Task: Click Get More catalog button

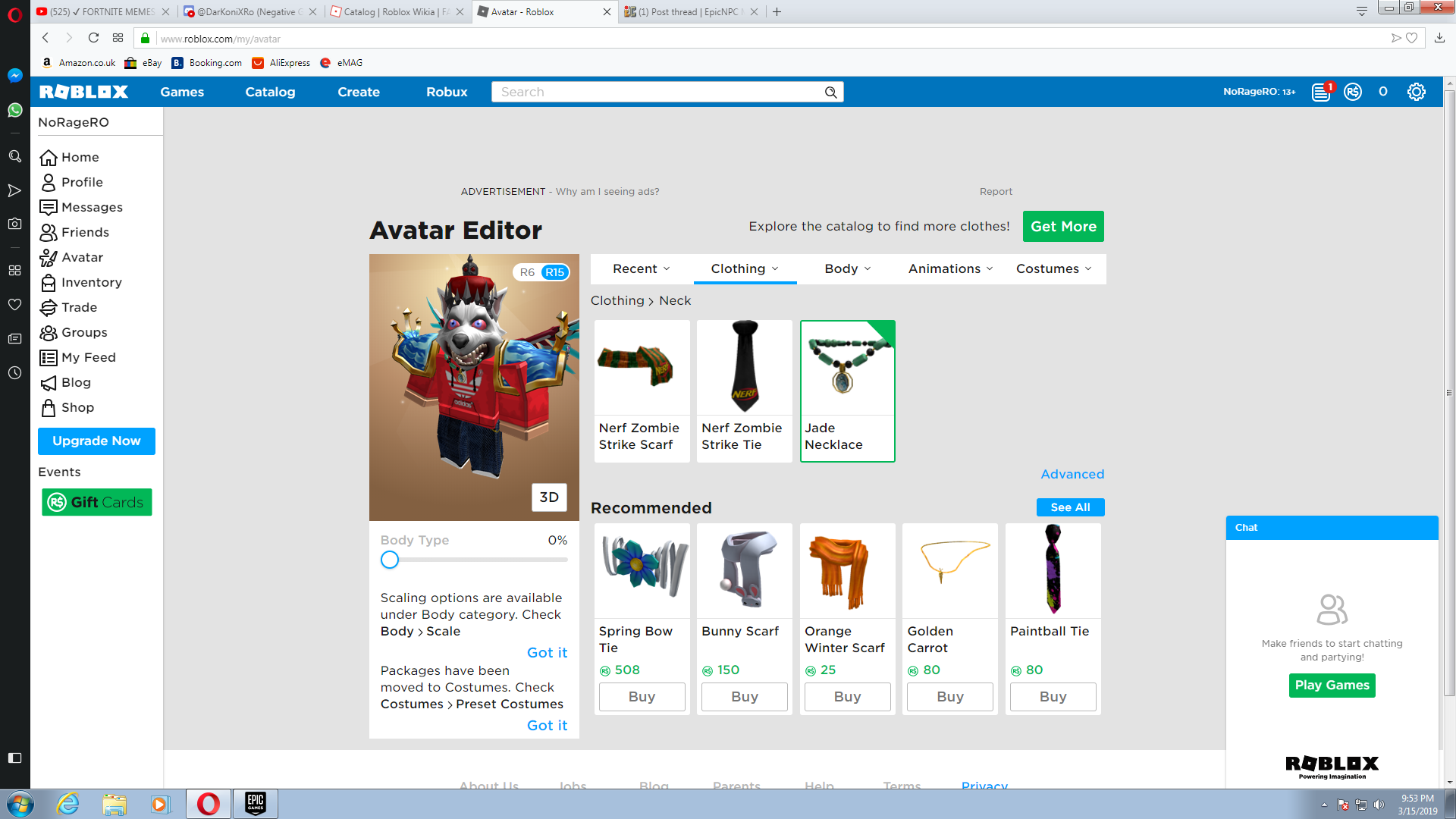Action: coord(1063,226)
